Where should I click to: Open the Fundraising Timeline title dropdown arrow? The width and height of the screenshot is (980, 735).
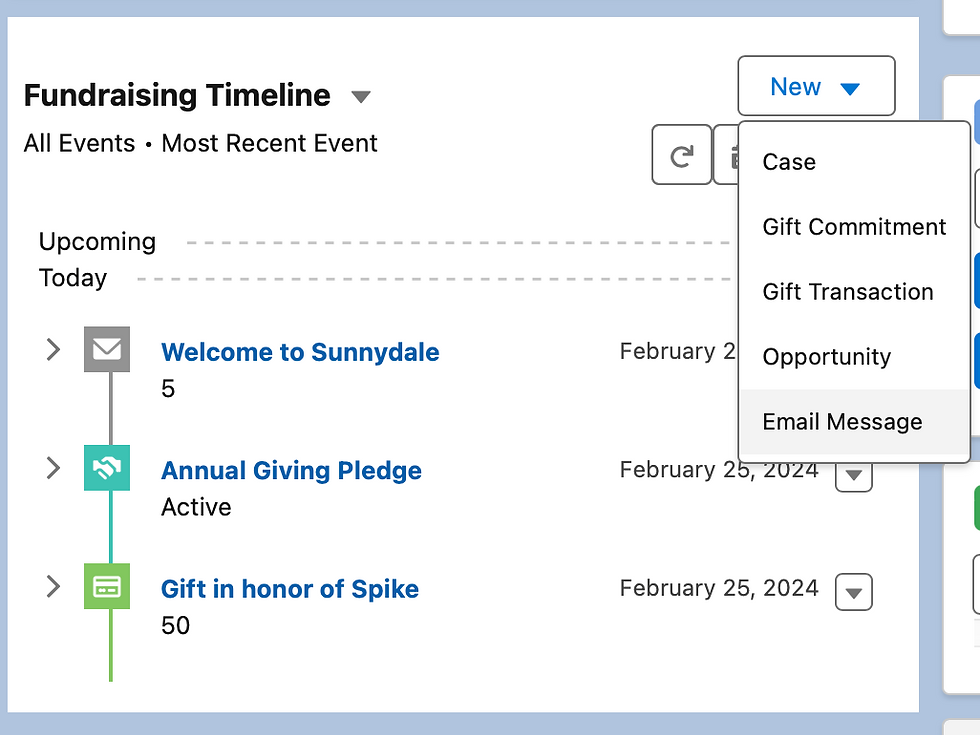tap(361, 97)
